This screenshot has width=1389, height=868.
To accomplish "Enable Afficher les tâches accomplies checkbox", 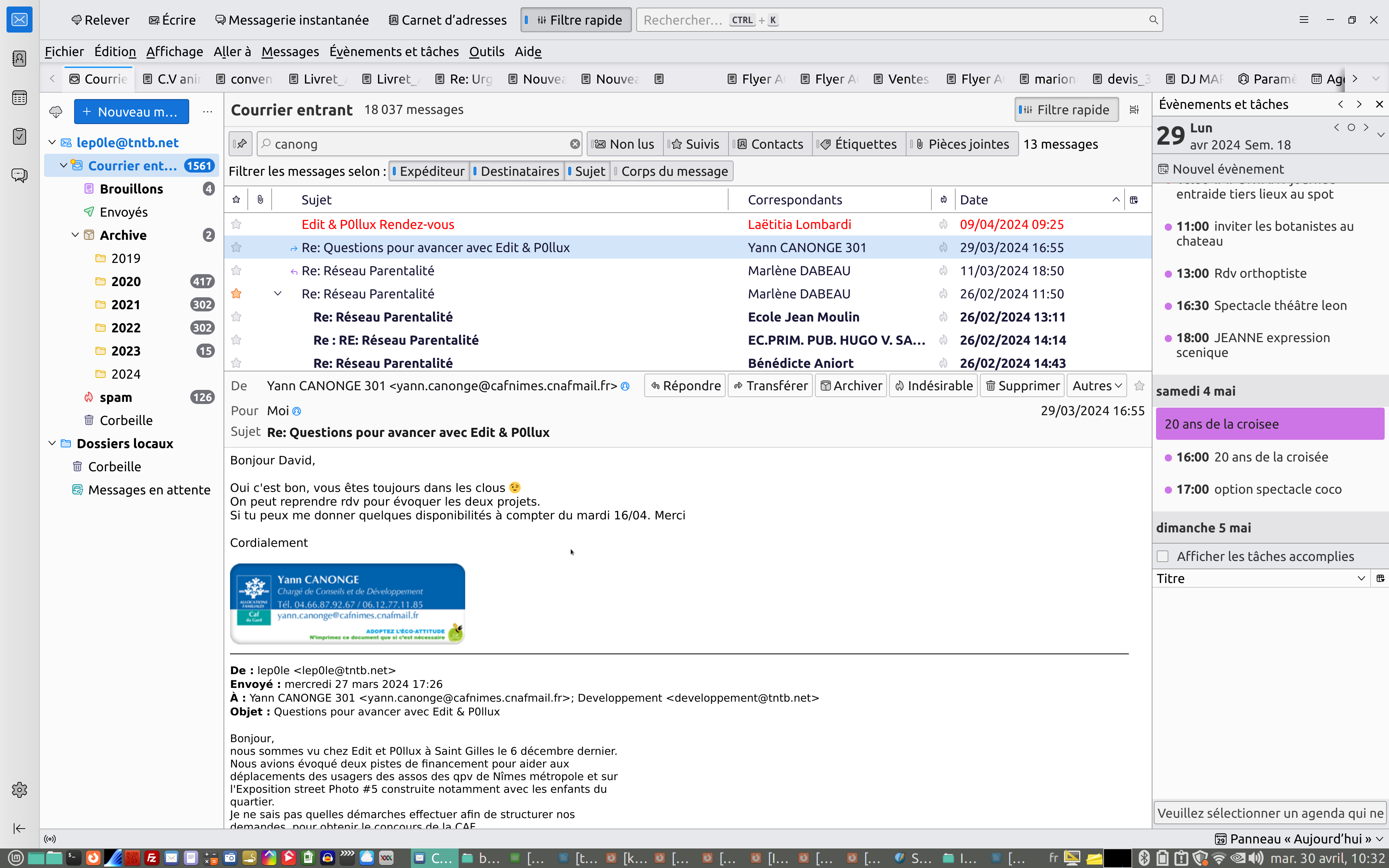I will click(1163, 556).
